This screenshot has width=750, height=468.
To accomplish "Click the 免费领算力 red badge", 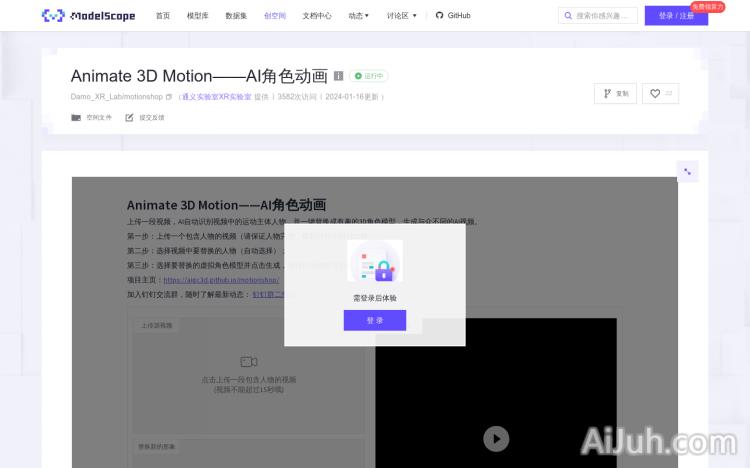I will click(x=707, y=7).
